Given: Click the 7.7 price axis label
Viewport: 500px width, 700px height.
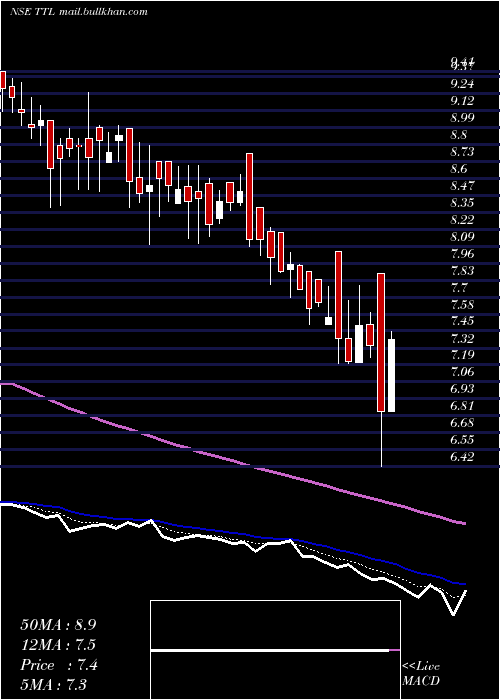Looking at the screenshot, I should point(459,288).
